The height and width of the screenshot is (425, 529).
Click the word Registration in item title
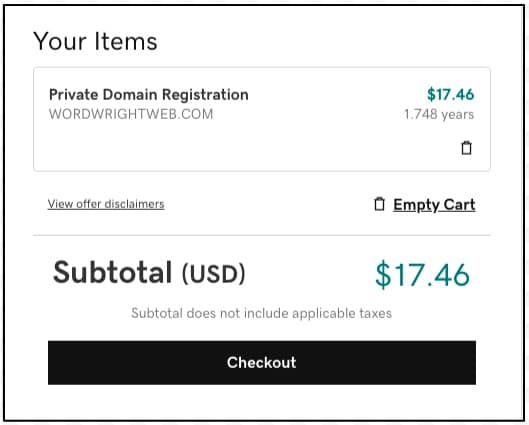point(205,95)
